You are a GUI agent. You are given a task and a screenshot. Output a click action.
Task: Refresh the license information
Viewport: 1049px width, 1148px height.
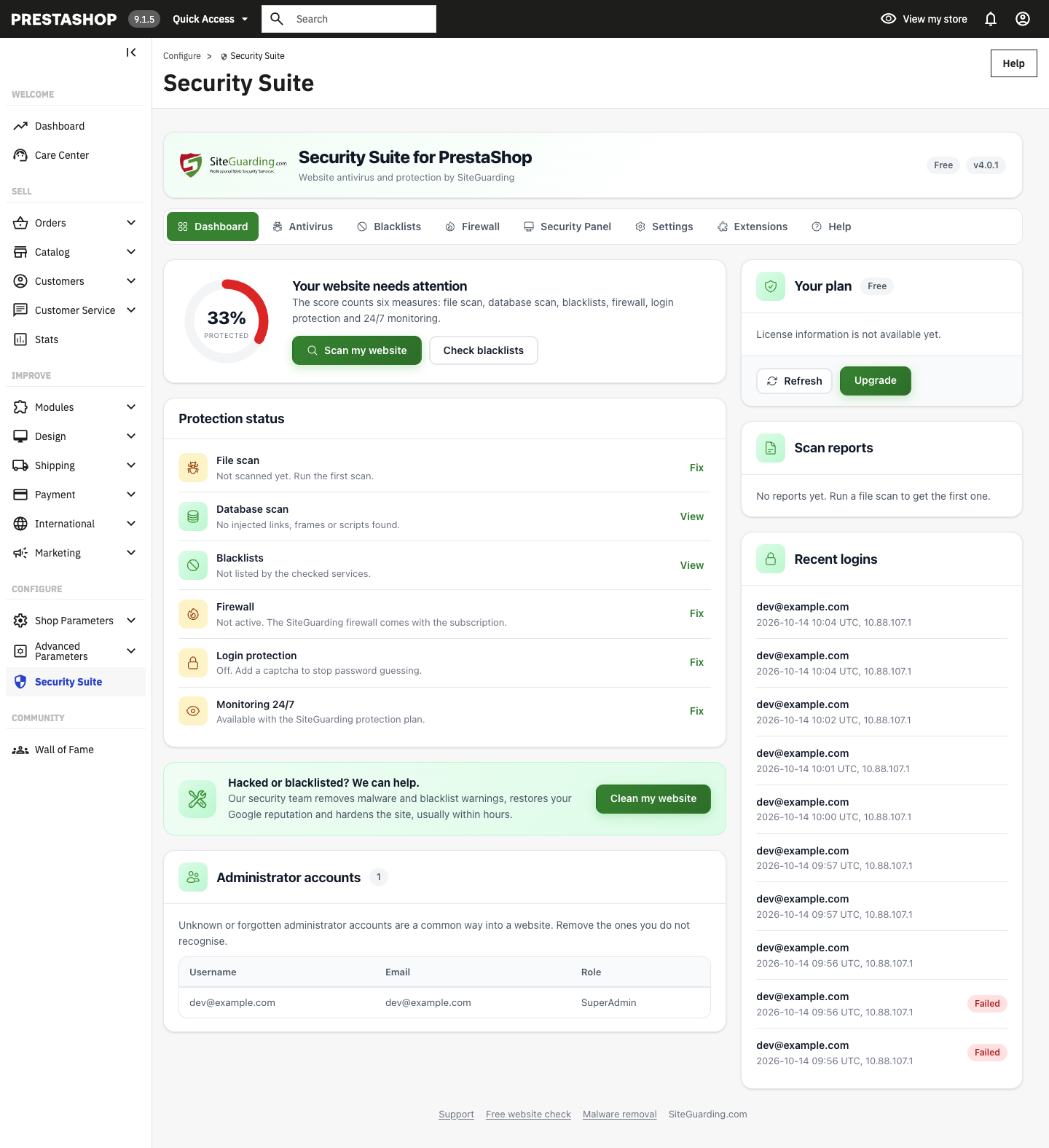click(x=794, y=381)
